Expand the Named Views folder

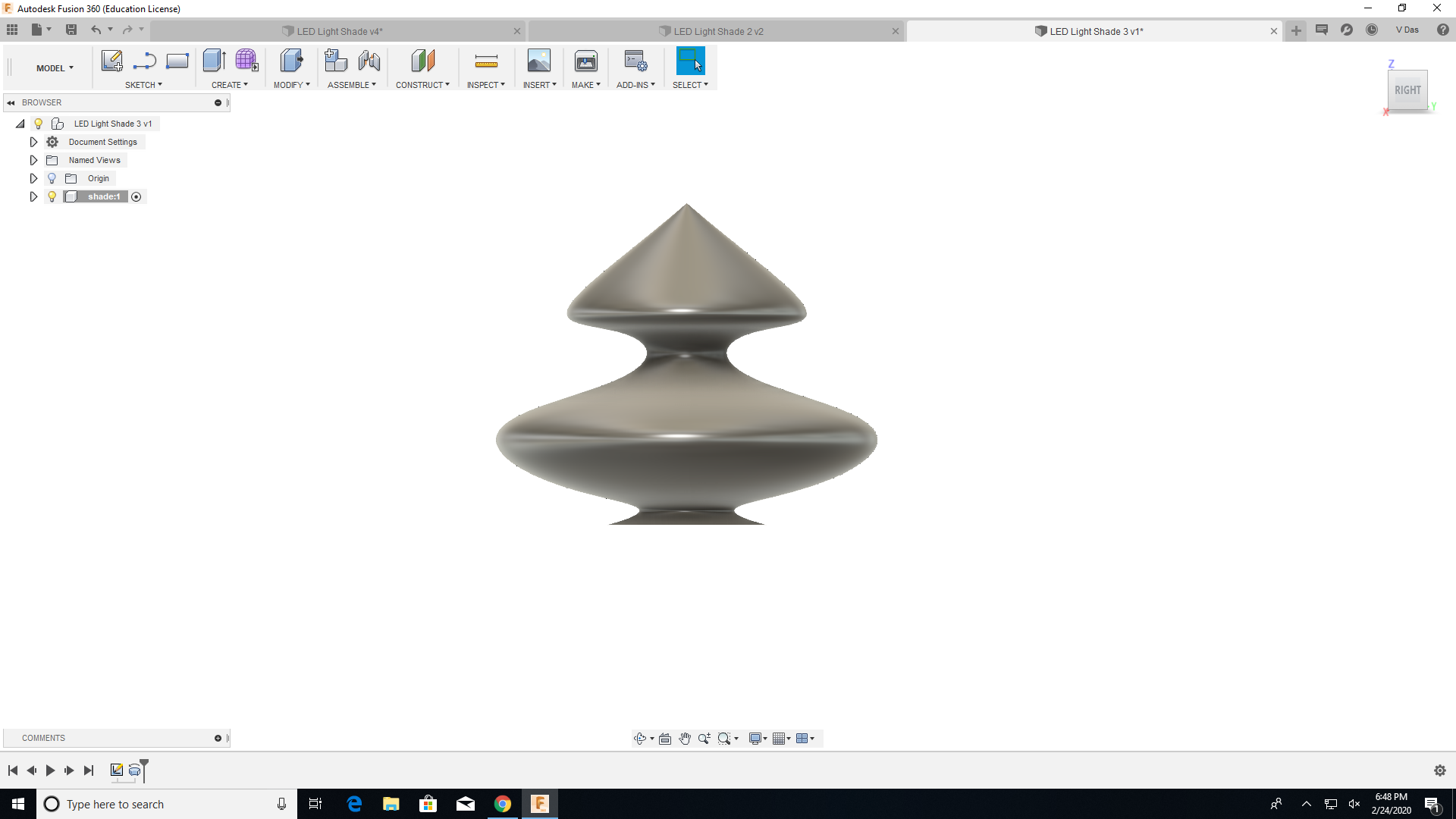tap(33, 160)
